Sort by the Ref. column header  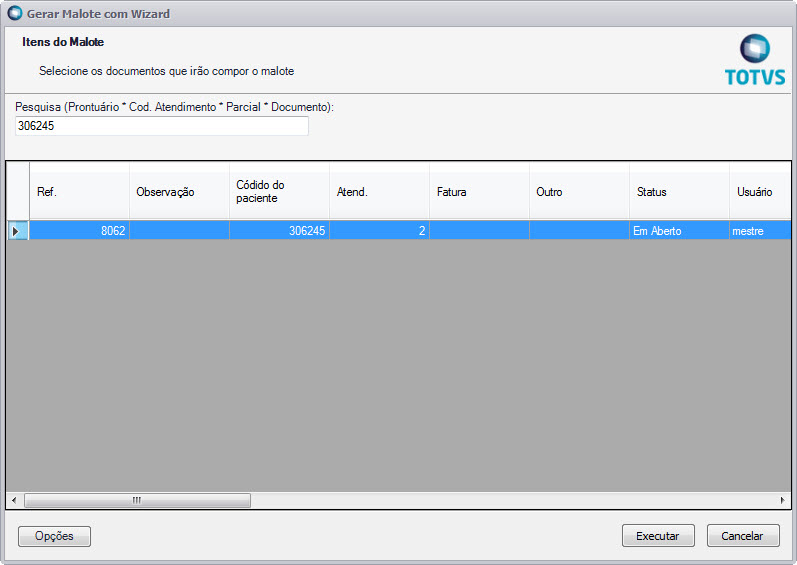point(79,192)
